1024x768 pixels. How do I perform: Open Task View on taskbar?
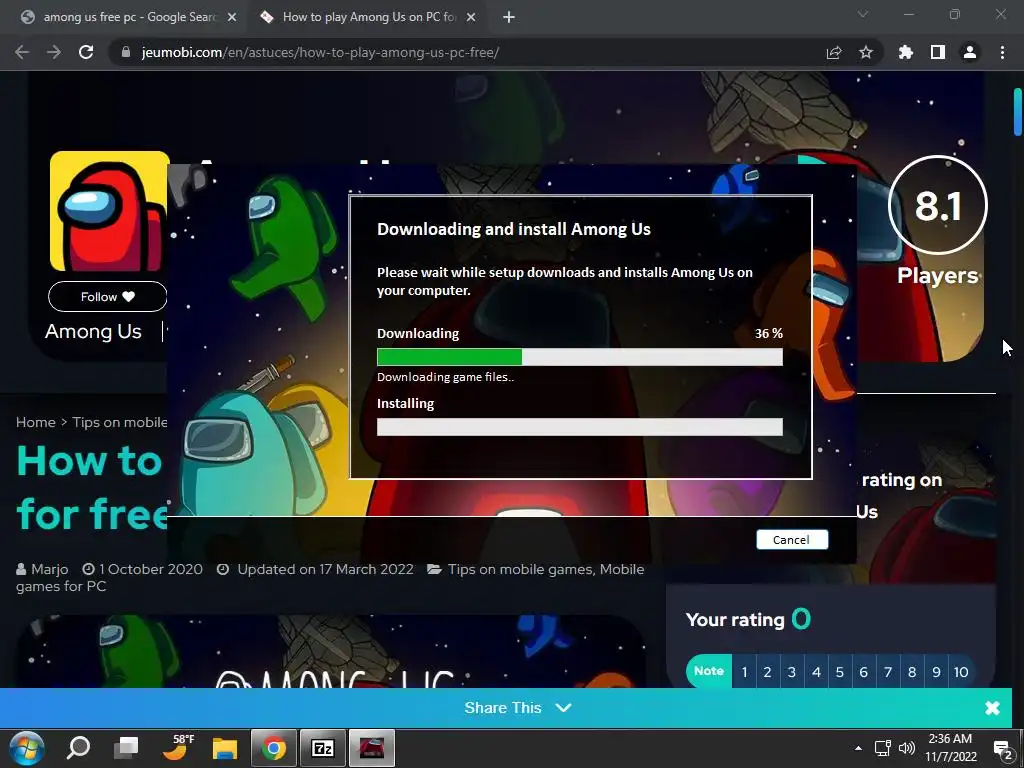[126, 748]
